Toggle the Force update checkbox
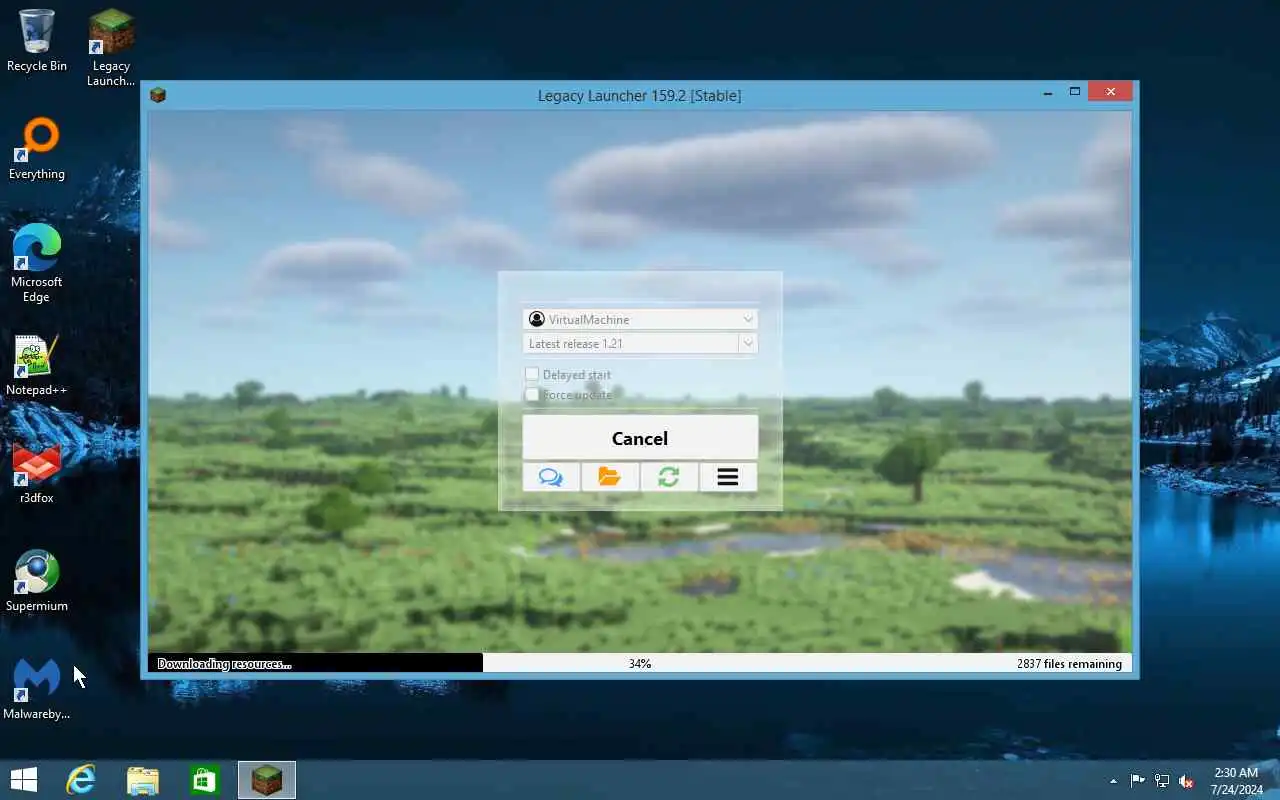The height and width of the screenshot is (800, 1280). (x=532, y=394)
